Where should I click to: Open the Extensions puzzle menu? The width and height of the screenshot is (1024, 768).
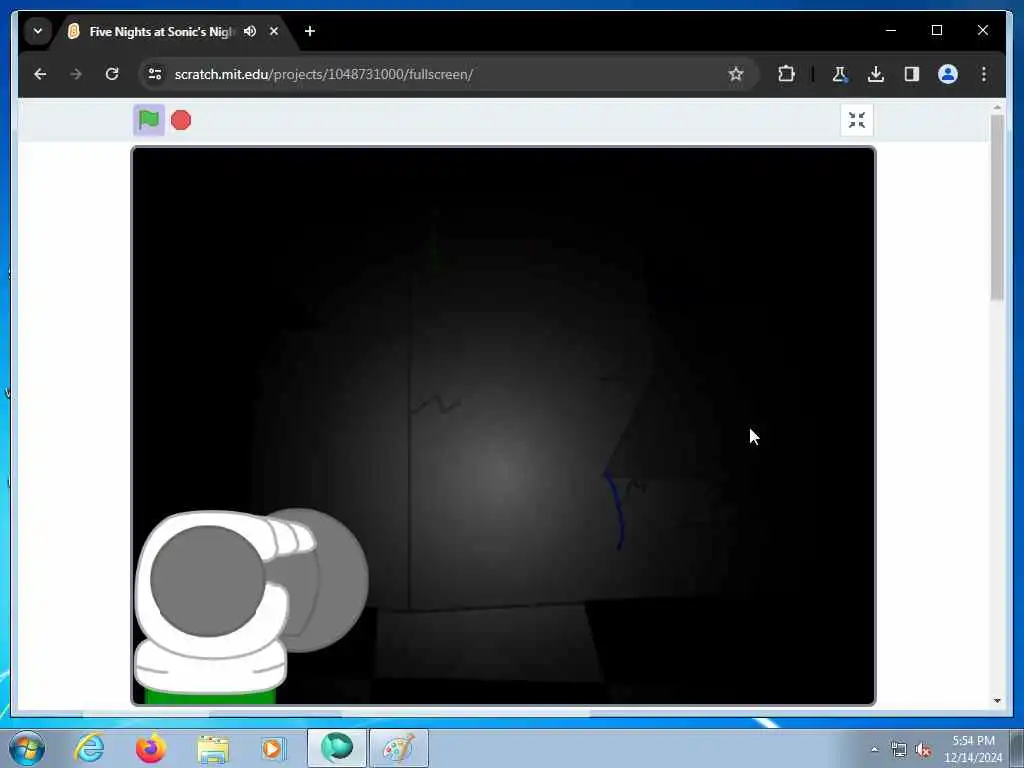[786, 74]
